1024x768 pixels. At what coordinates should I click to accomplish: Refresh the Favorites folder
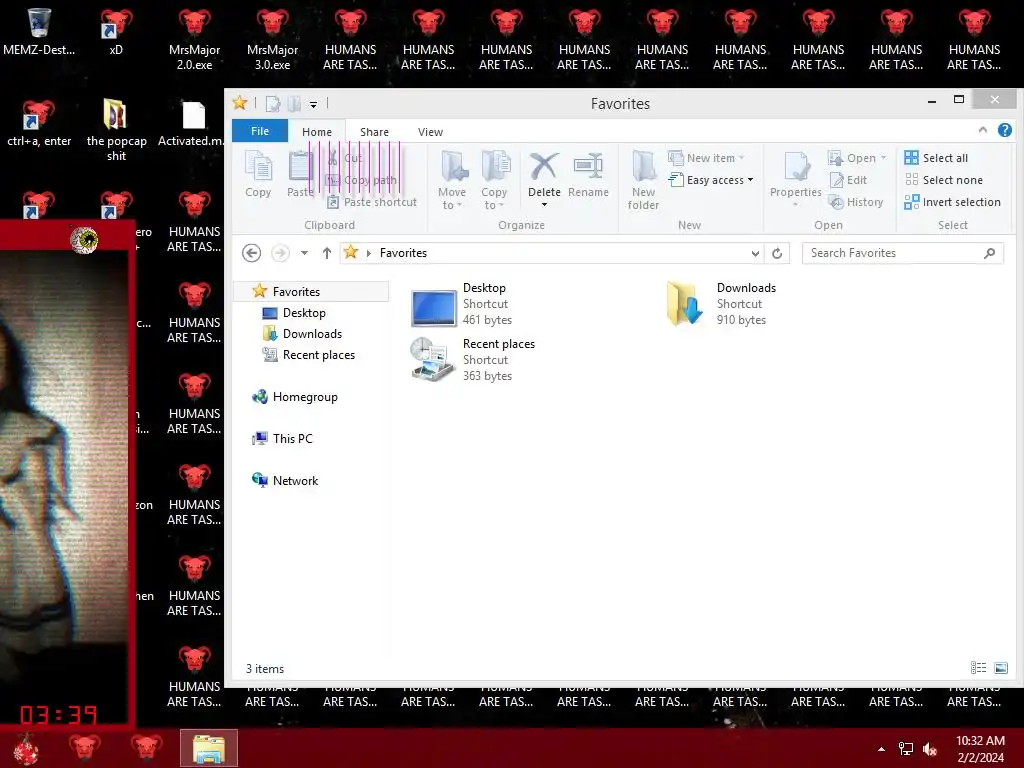pos(776,253)
